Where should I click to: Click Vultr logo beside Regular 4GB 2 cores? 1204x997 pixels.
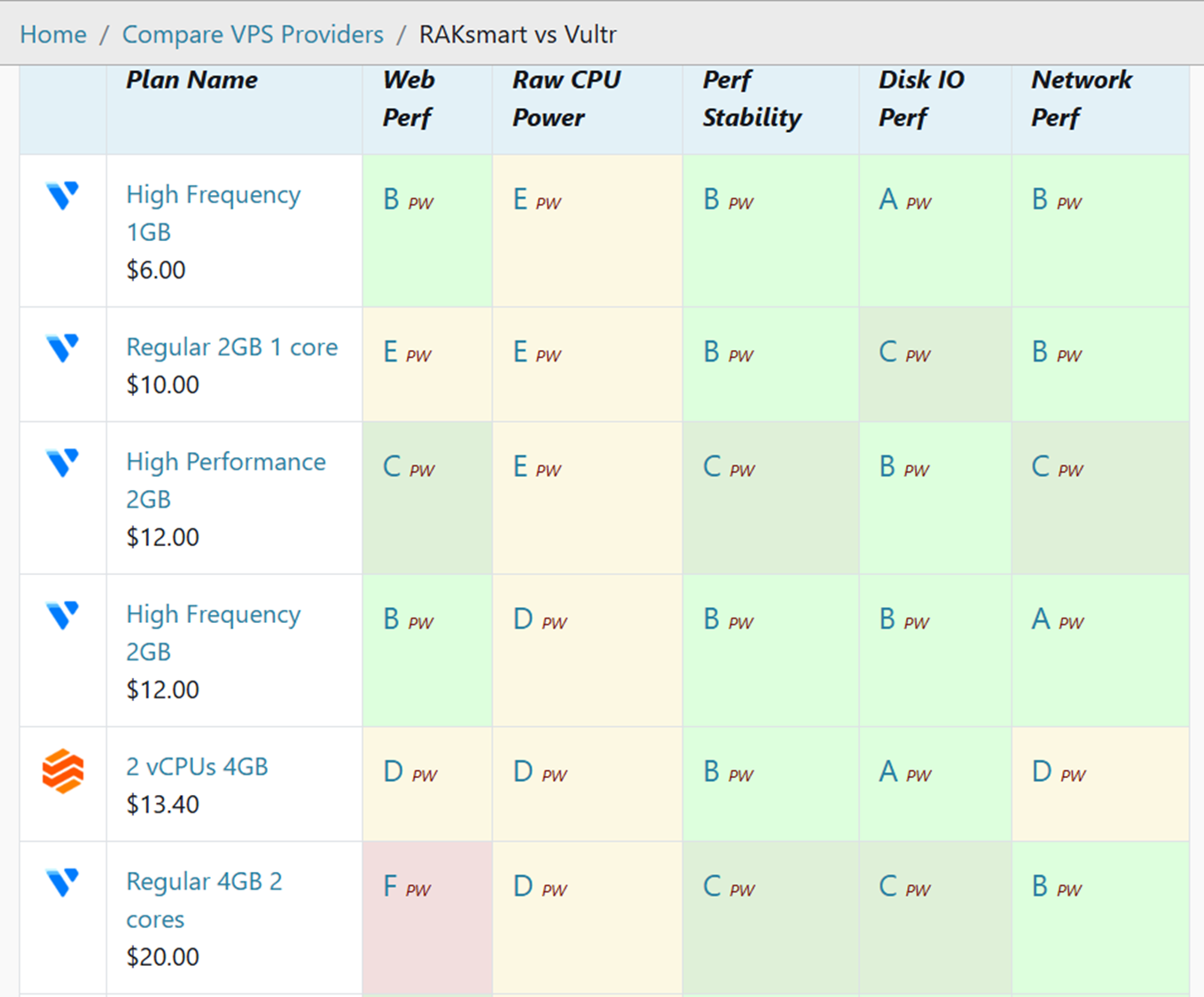coord(62,882)
